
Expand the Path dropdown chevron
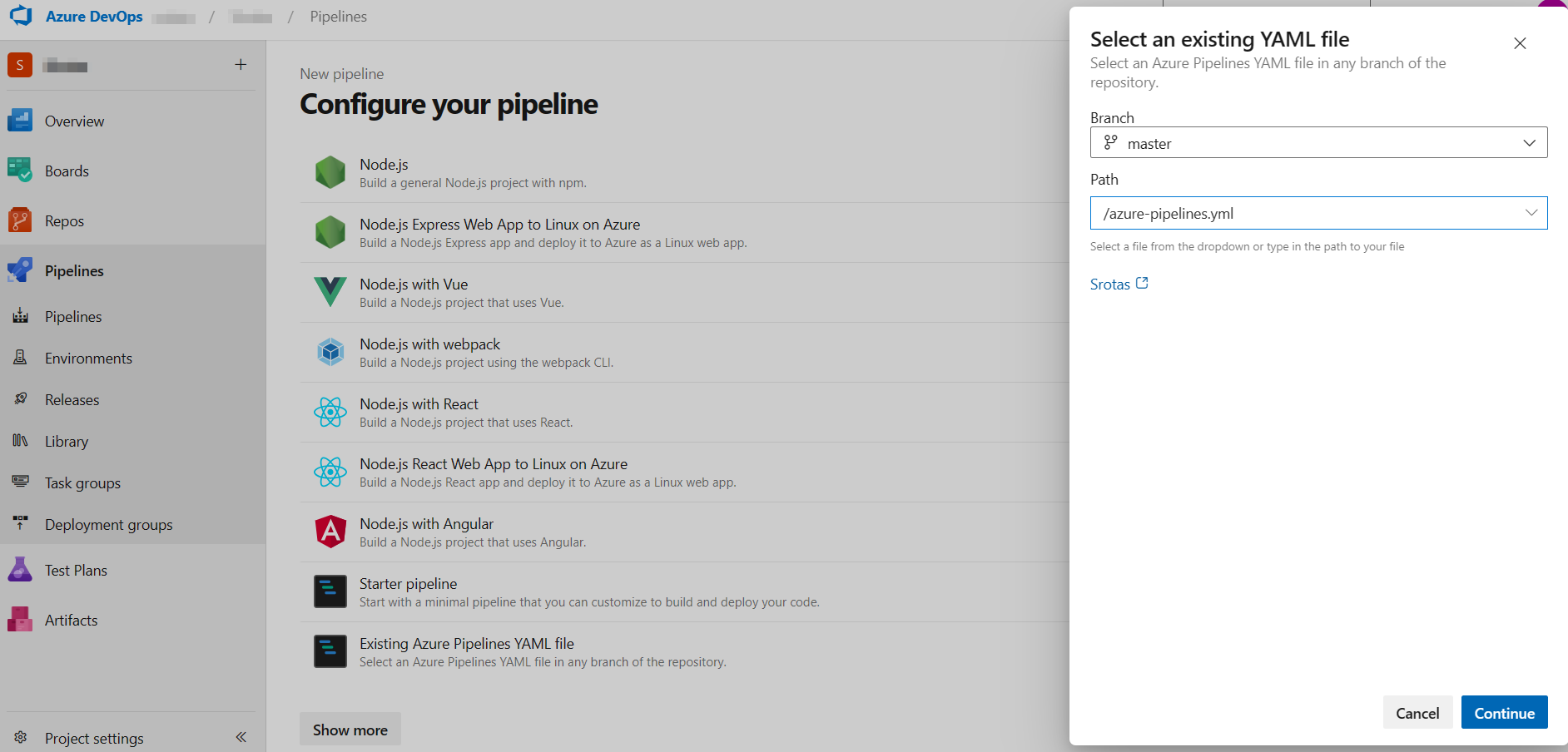coord(1531,213)
